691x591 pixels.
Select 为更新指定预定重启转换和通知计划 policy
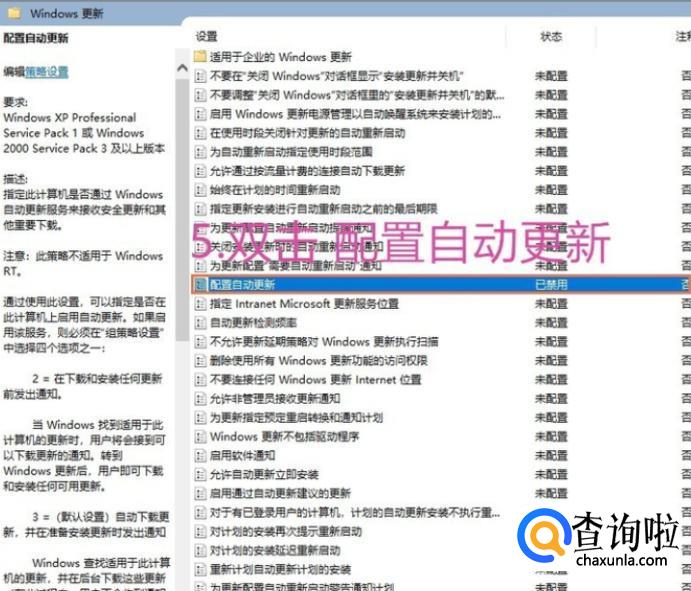coord(296,417)
